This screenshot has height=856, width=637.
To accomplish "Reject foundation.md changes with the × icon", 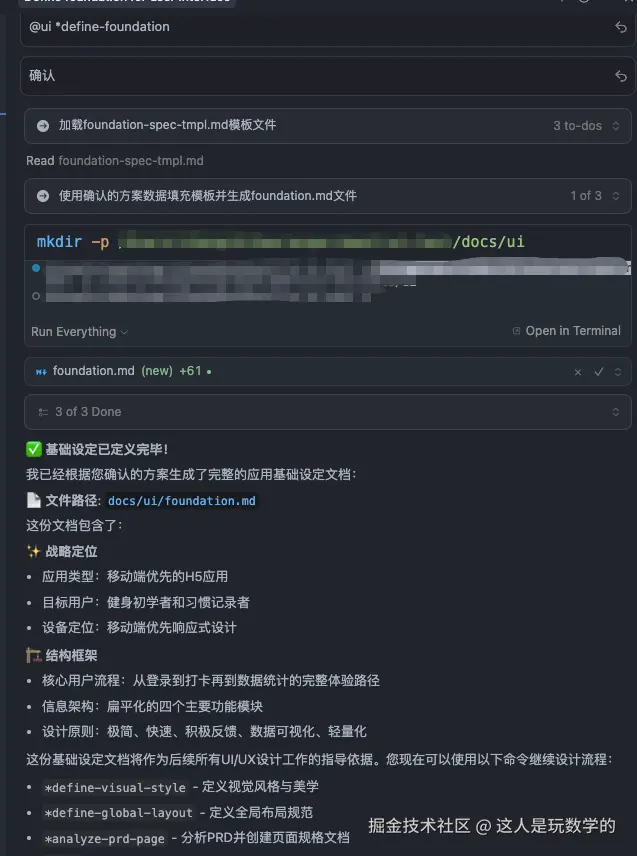I will click(578, 371).
